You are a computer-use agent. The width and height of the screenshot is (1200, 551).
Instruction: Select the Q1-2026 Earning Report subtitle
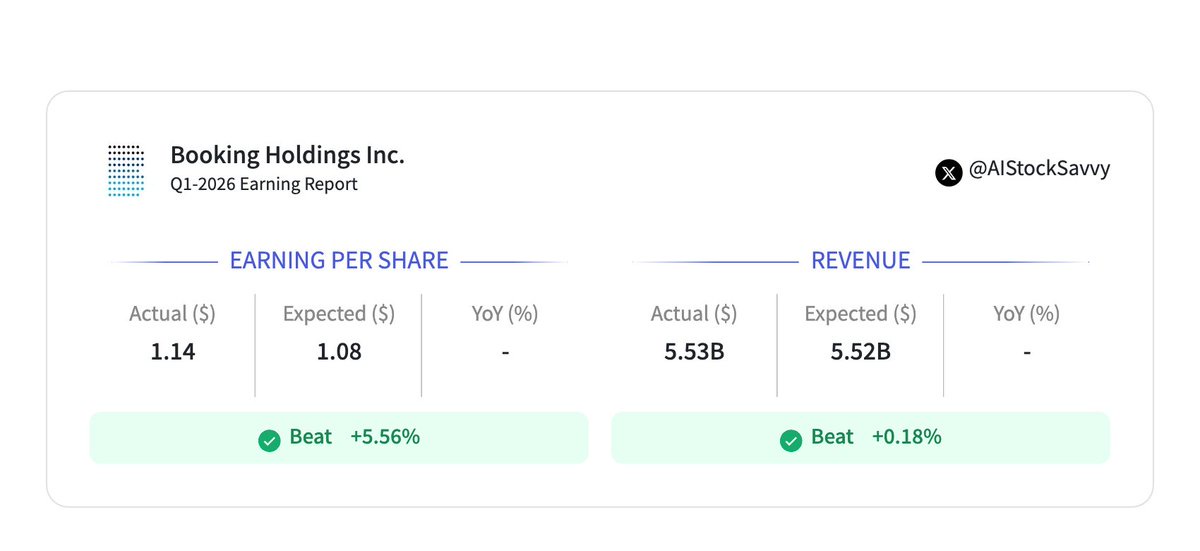coord(263,184)
